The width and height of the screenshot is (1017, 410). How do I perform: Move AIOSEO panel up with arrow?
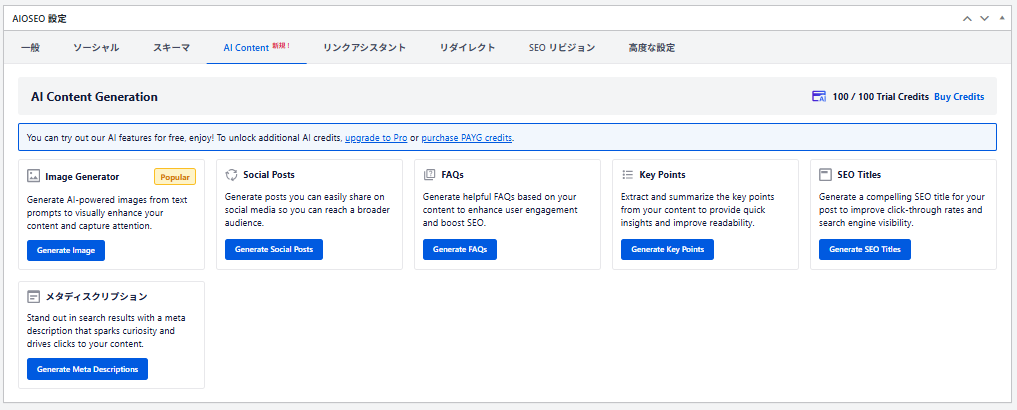pos(967,18)
